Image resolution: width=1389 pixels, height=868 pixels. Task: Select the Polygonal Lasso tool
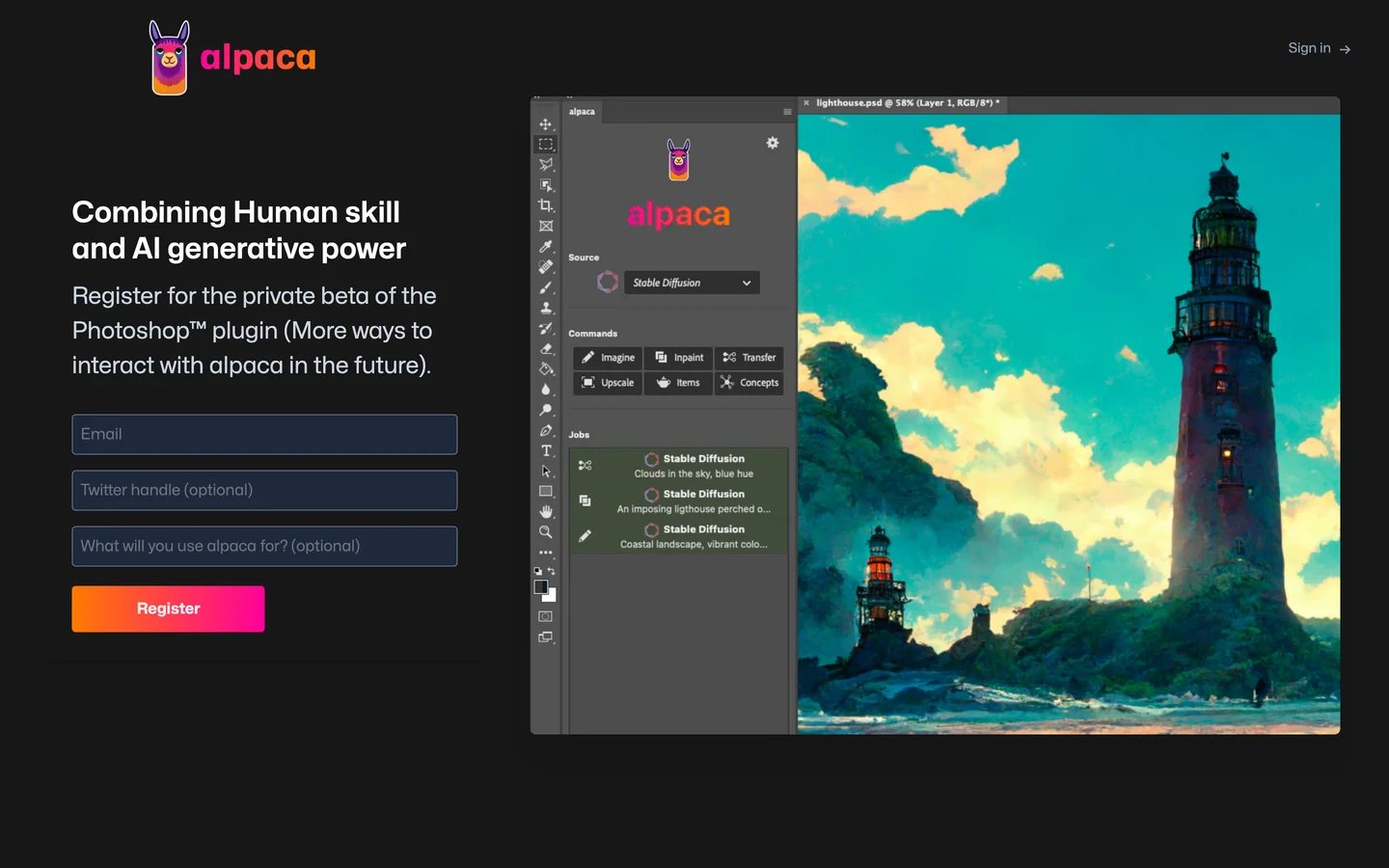point(546,165)
